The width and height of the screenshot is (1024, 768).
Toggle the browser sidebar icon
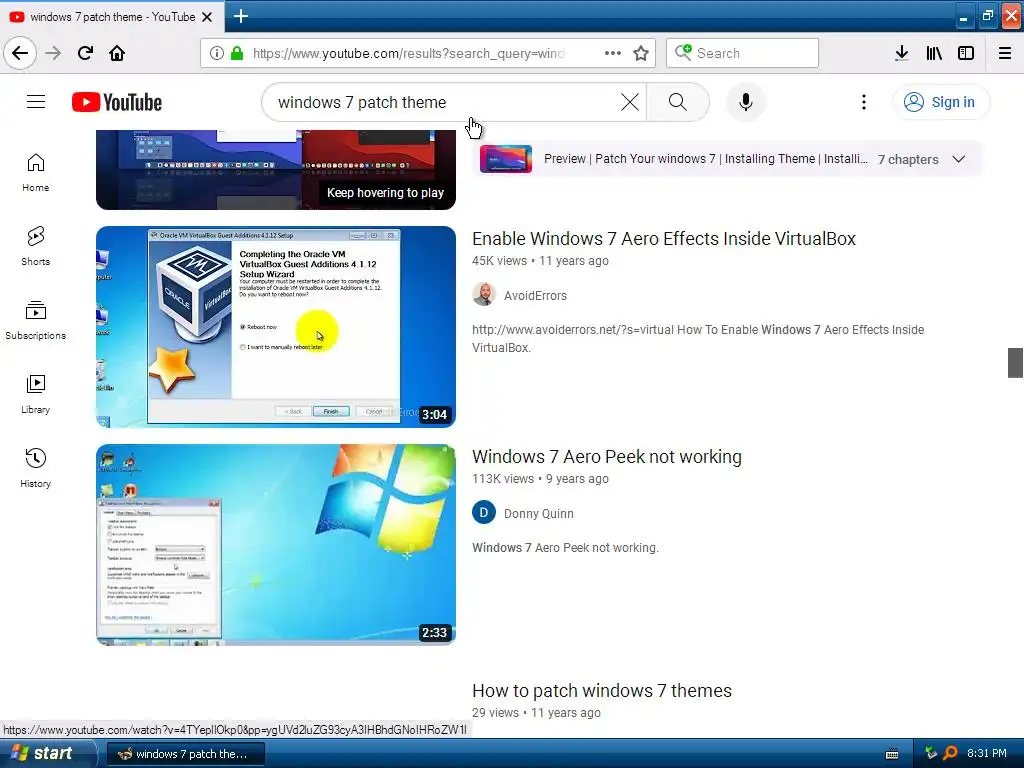[966, 53]
